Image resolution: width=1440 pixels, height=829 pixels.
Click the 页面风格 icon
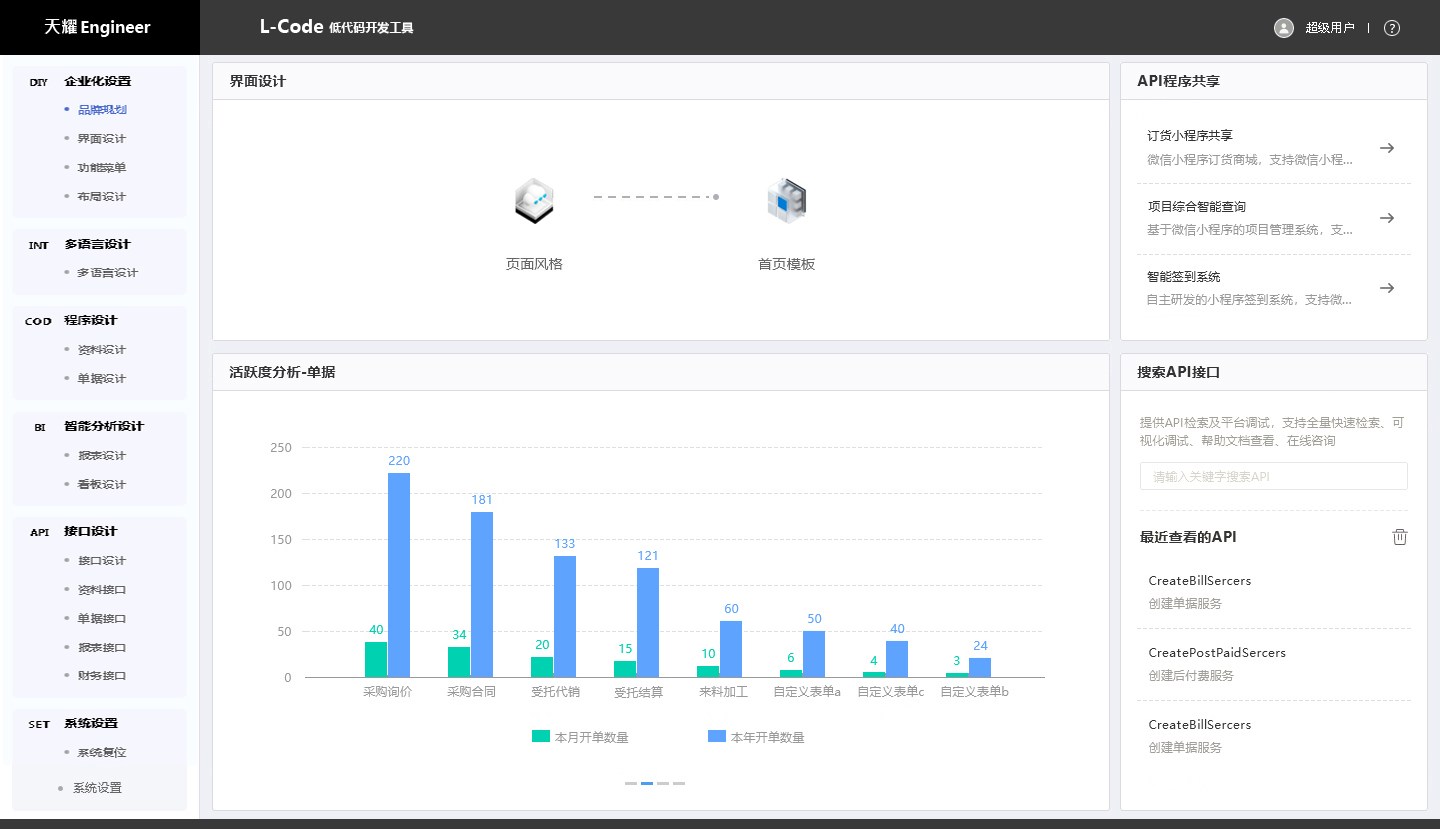click(534, 201)
